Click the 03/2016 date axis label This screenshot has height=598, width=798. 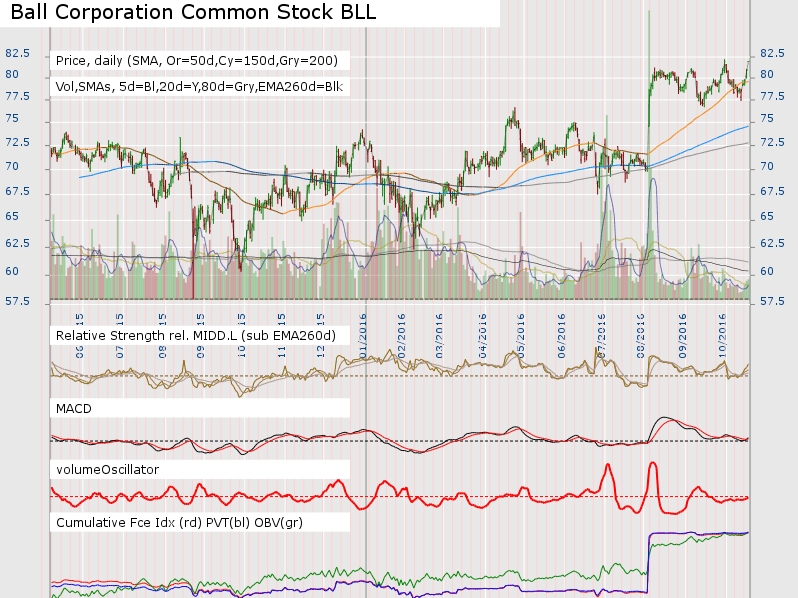tap(439, 336)
